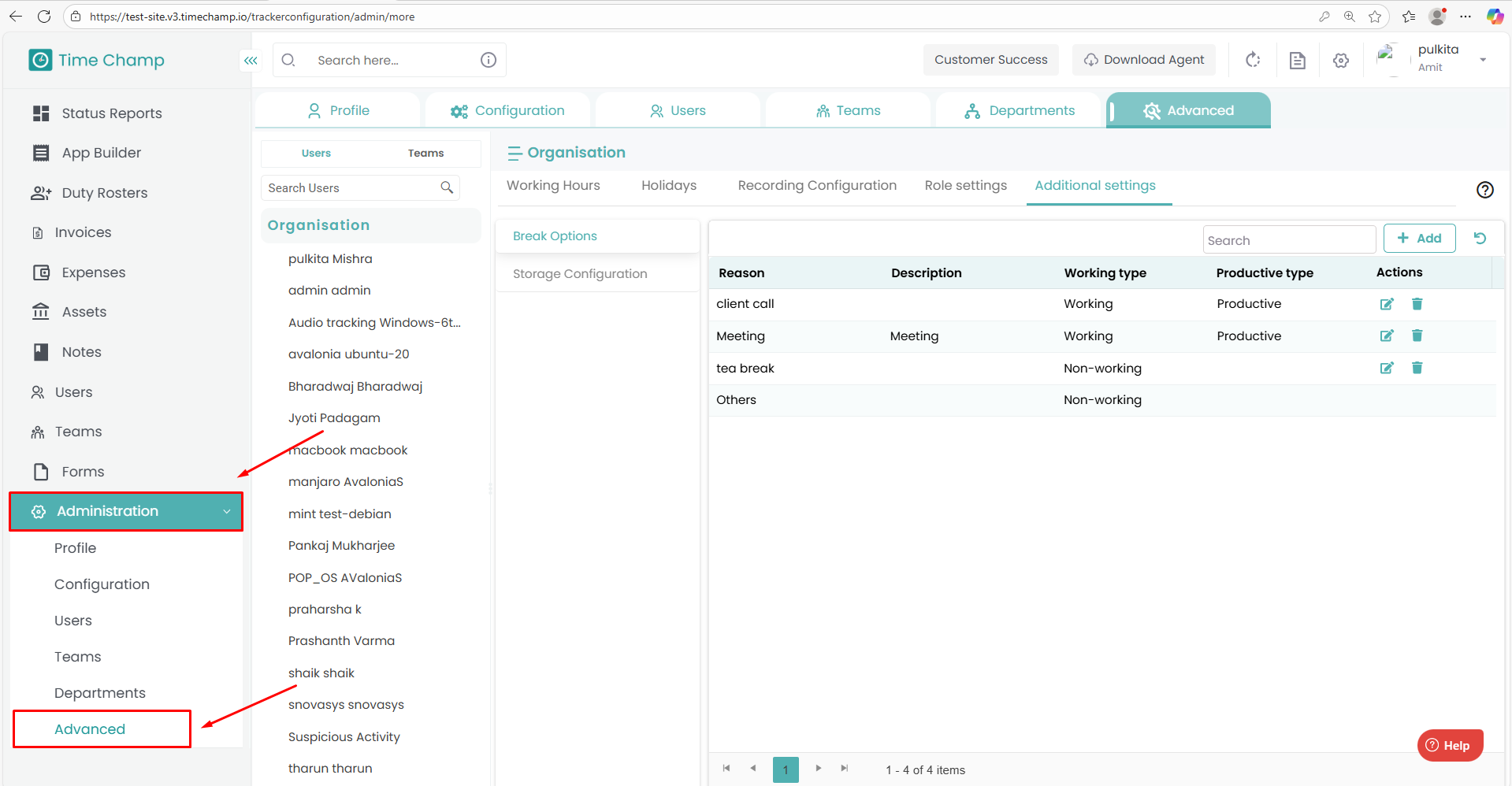Open the settings gear in top header

pyautogui.click(x=1340, y=61)
